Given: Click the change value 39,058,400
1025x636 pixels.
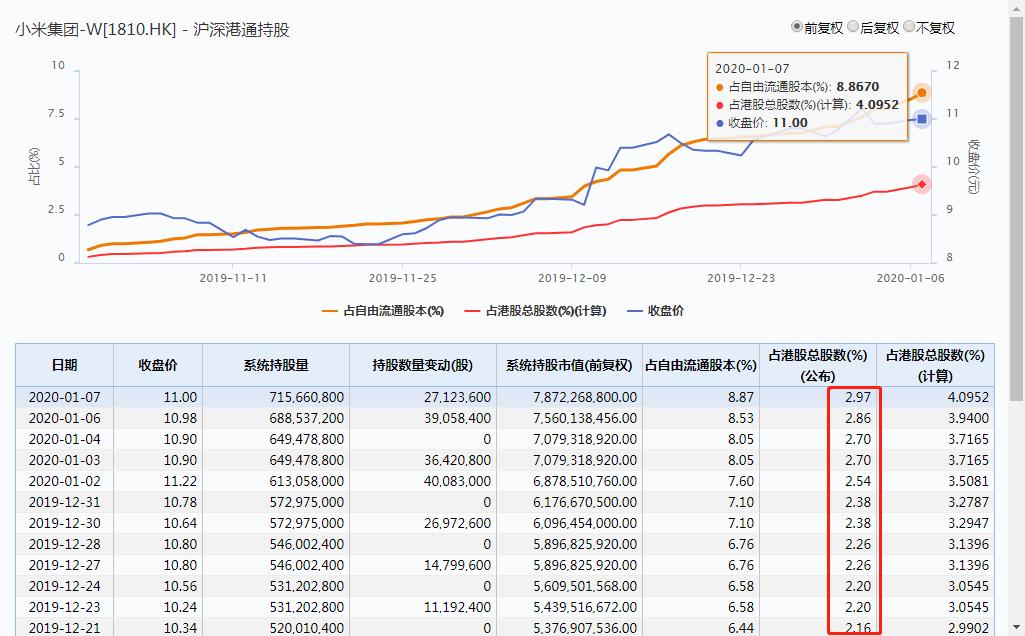Looking at the screenshot, I should tap(457, 418).
